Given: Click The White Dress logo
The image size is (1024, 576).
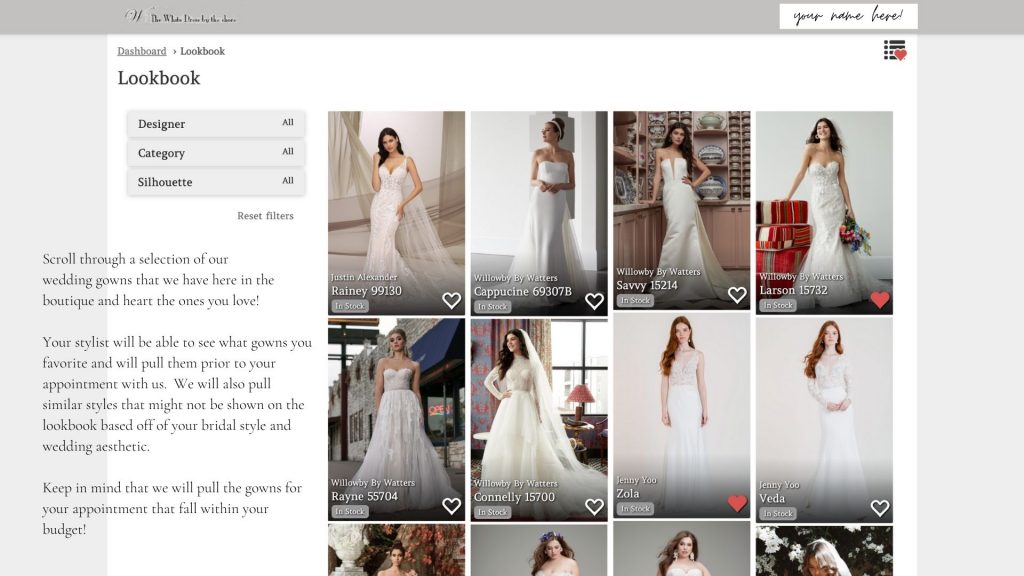Looking at the screenshot, I should point(181,16).
